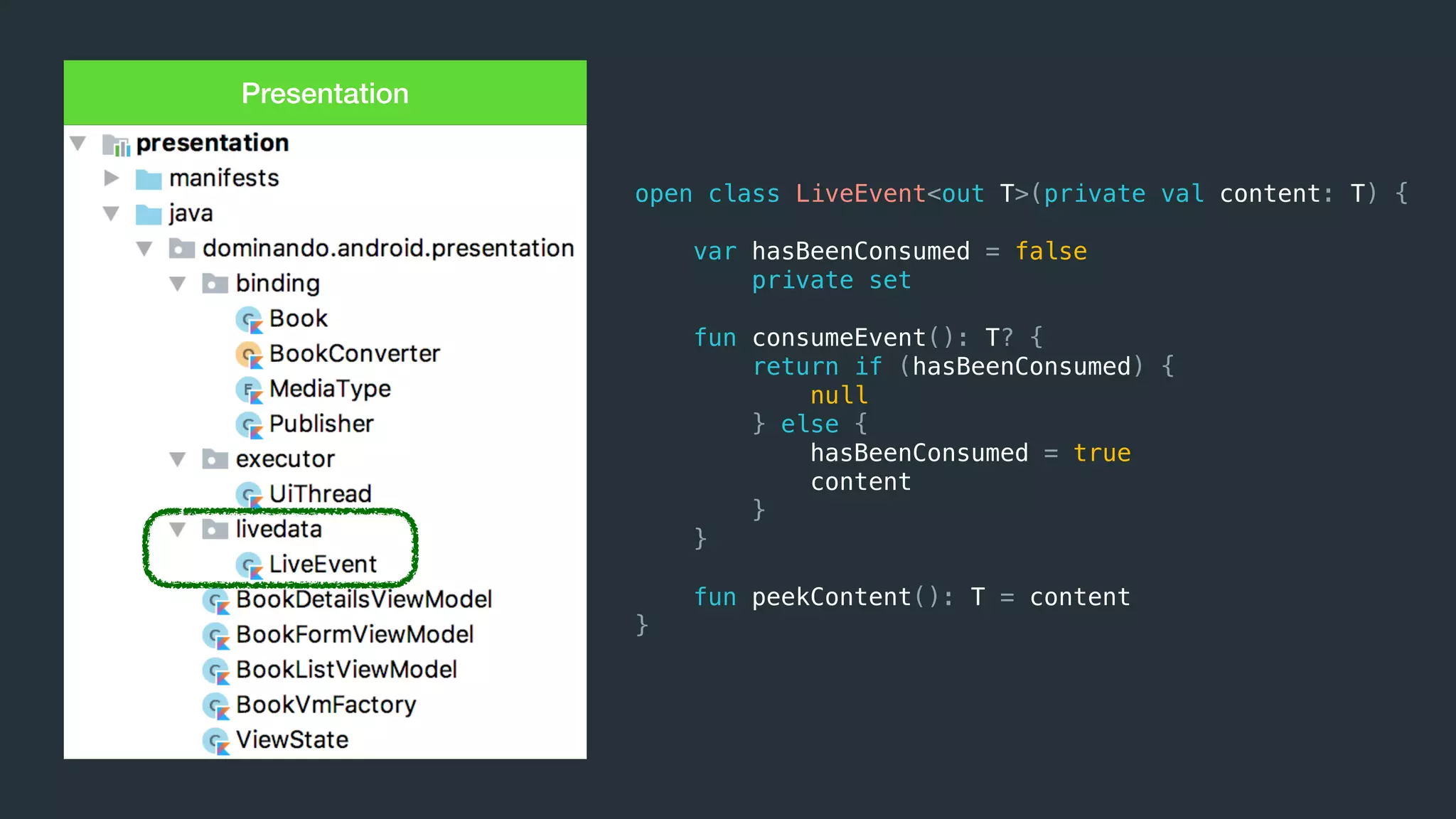Open the UiThread file
1456x819 pixels.
[x=321, y=494]
